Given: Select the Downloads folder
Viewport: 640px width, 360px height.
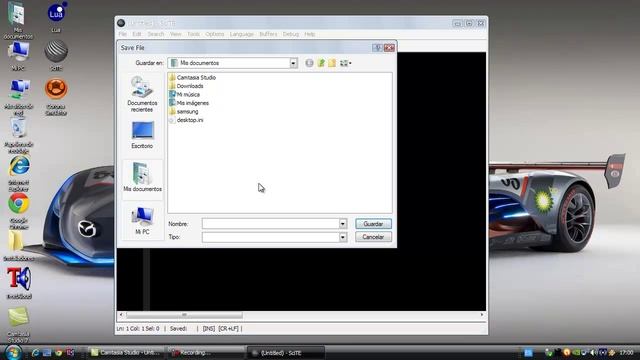Looking at the screenshot, I should (x=186, y=86).
